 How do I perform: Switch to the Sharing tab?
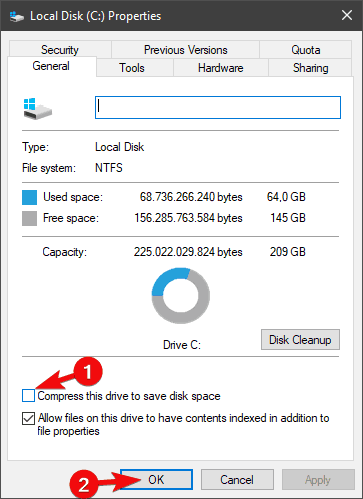[310, 68]
